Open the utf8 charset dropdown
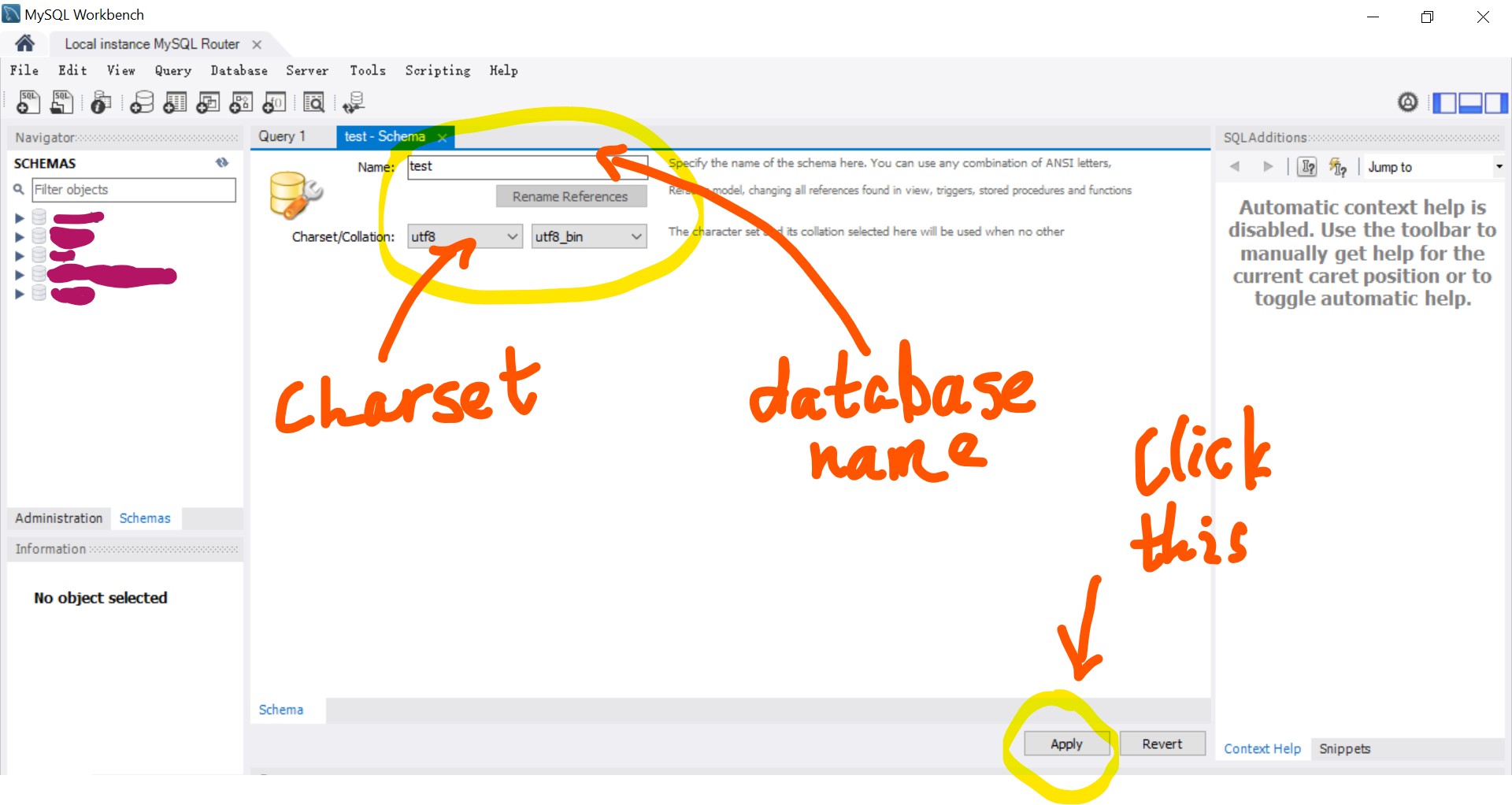 pos(465,236)
